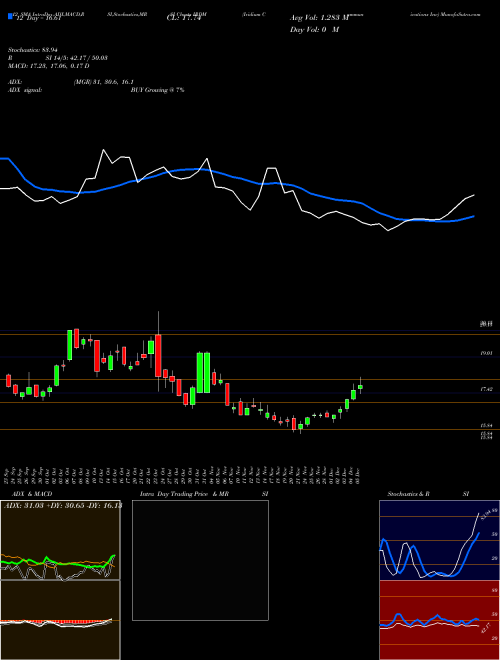
Task: Click the latest green candlestick on far right
Action: 360,386
